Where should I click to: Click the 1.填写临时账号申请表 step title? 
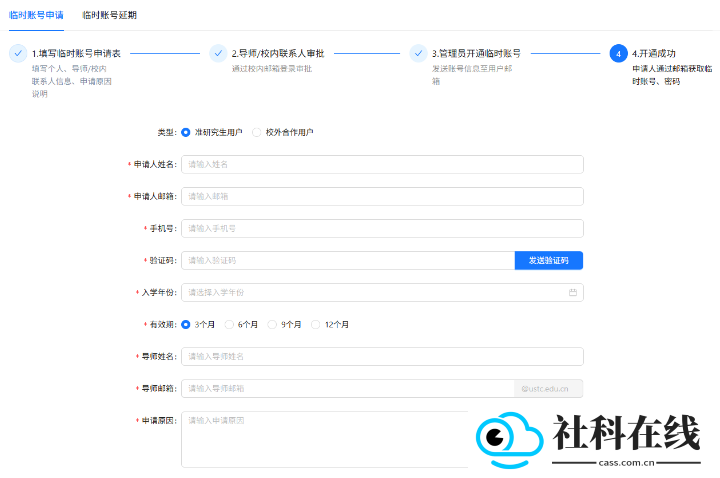click(76, 53)
